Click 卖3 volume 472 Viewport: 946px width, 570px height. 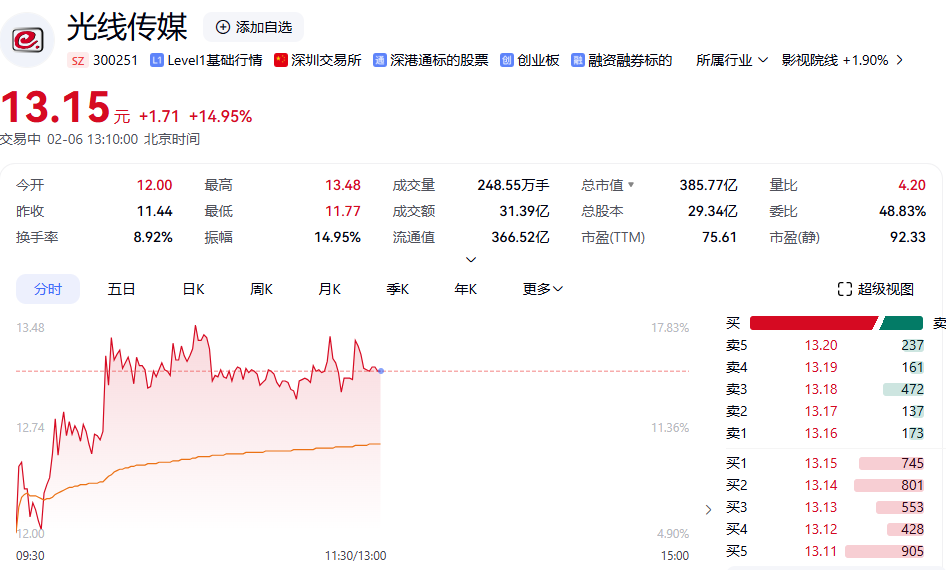pos(912,389)
